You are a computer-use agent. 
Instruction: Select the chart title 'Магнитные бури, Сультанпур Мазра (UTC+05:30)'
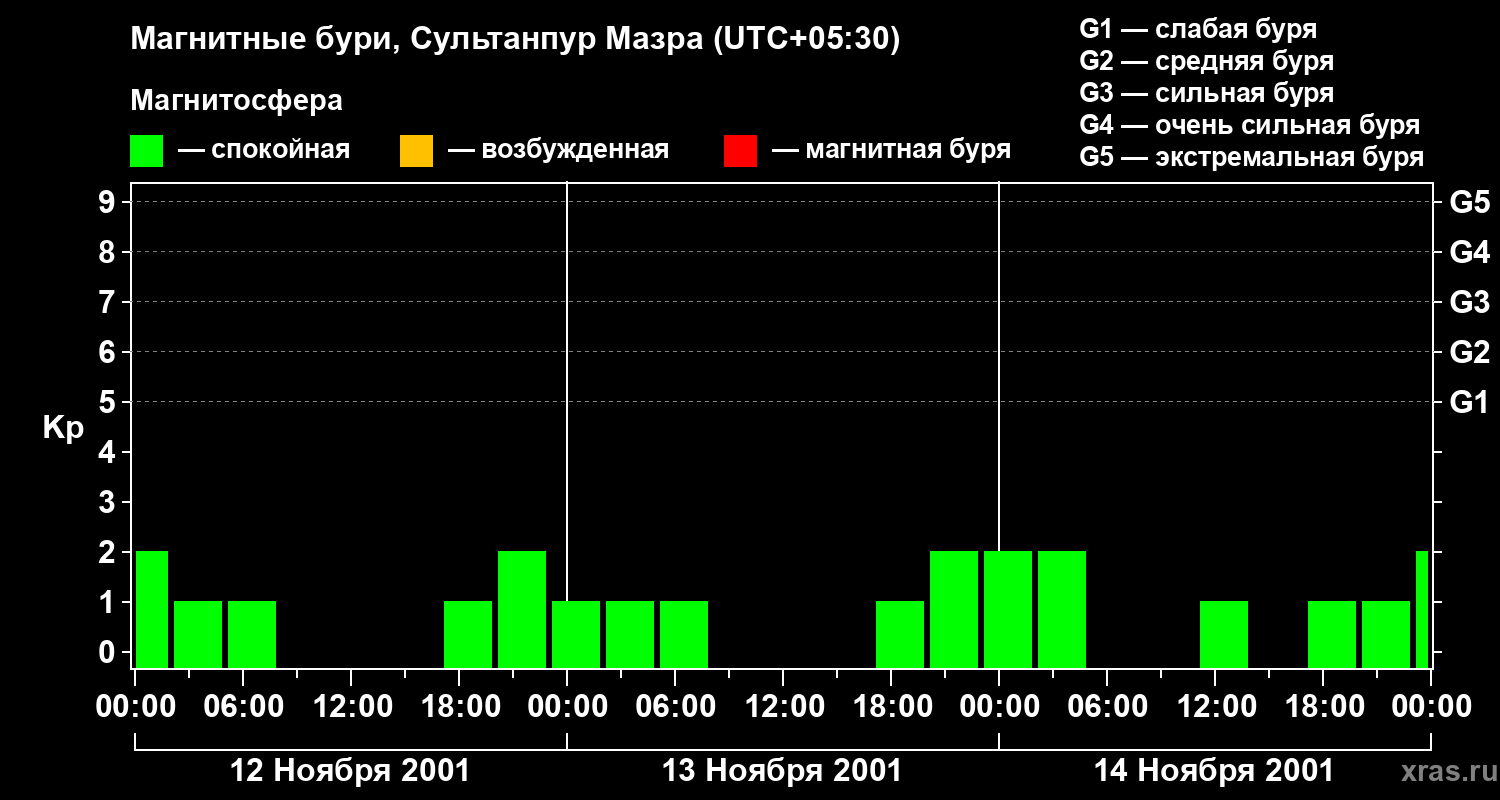pyautogui.click(x=515, y=39)
